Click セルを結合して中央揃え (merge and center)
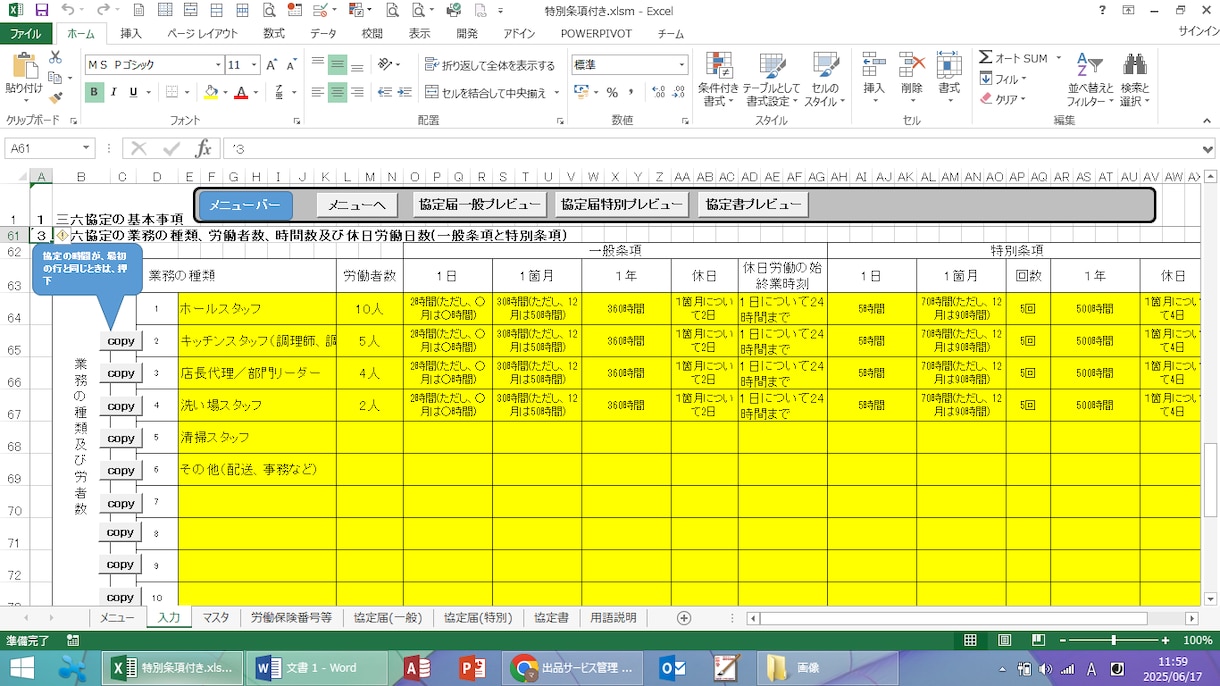Screen dimensions: 1220x686 (x=486, y=93)
